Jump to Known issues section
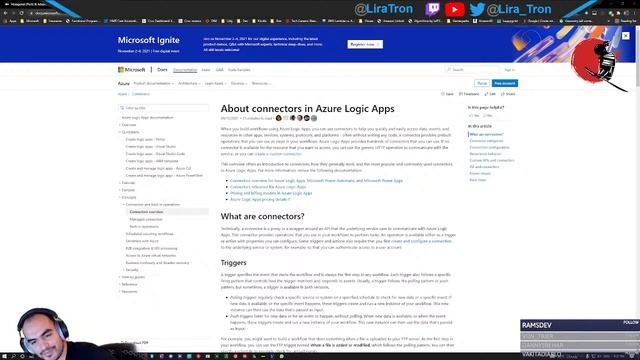Viewport: 640px width, 360px height. [x=480, y=173]
